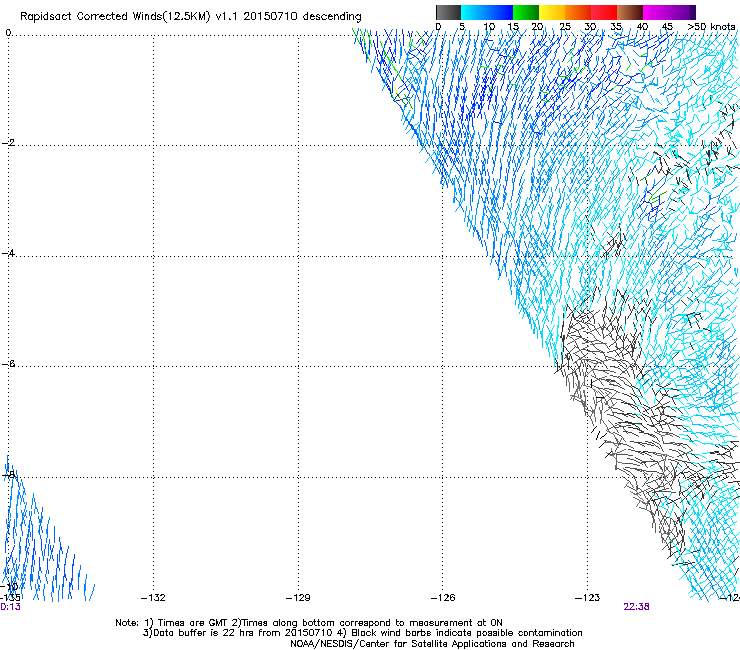Click the '45' label under the color bar
The width and height of the screenshot is (740, 650).
(667, 26)
